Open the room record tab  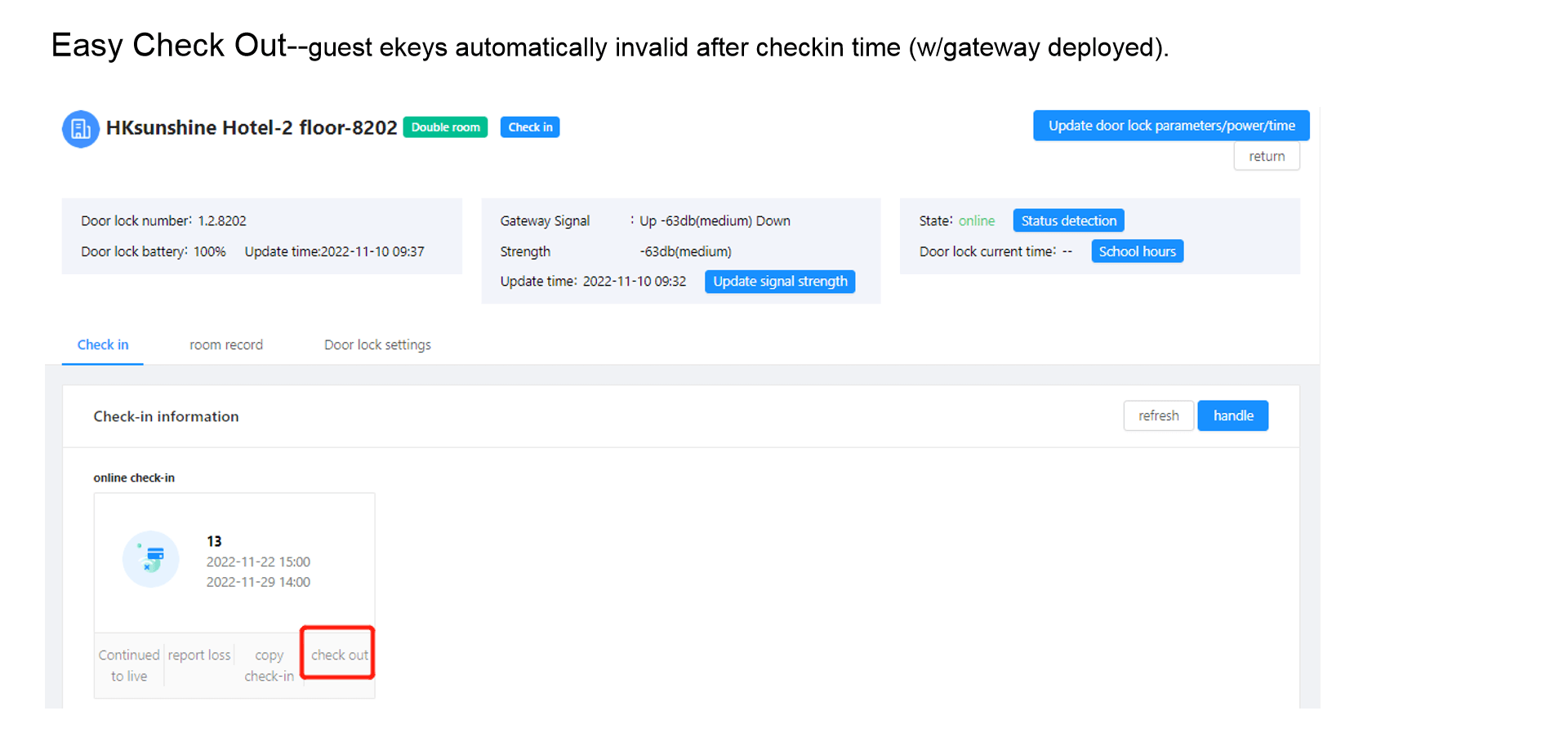click(x=226, y=345)
